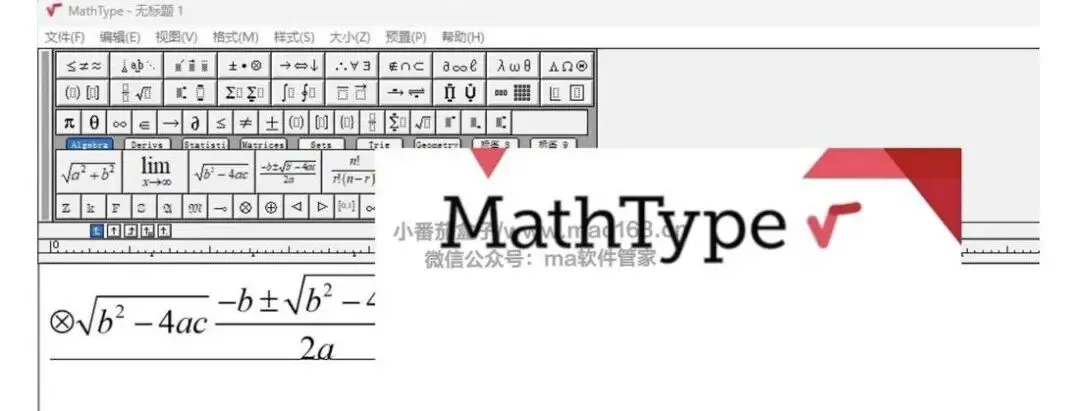Open the 帮助(H) menu

463,37
